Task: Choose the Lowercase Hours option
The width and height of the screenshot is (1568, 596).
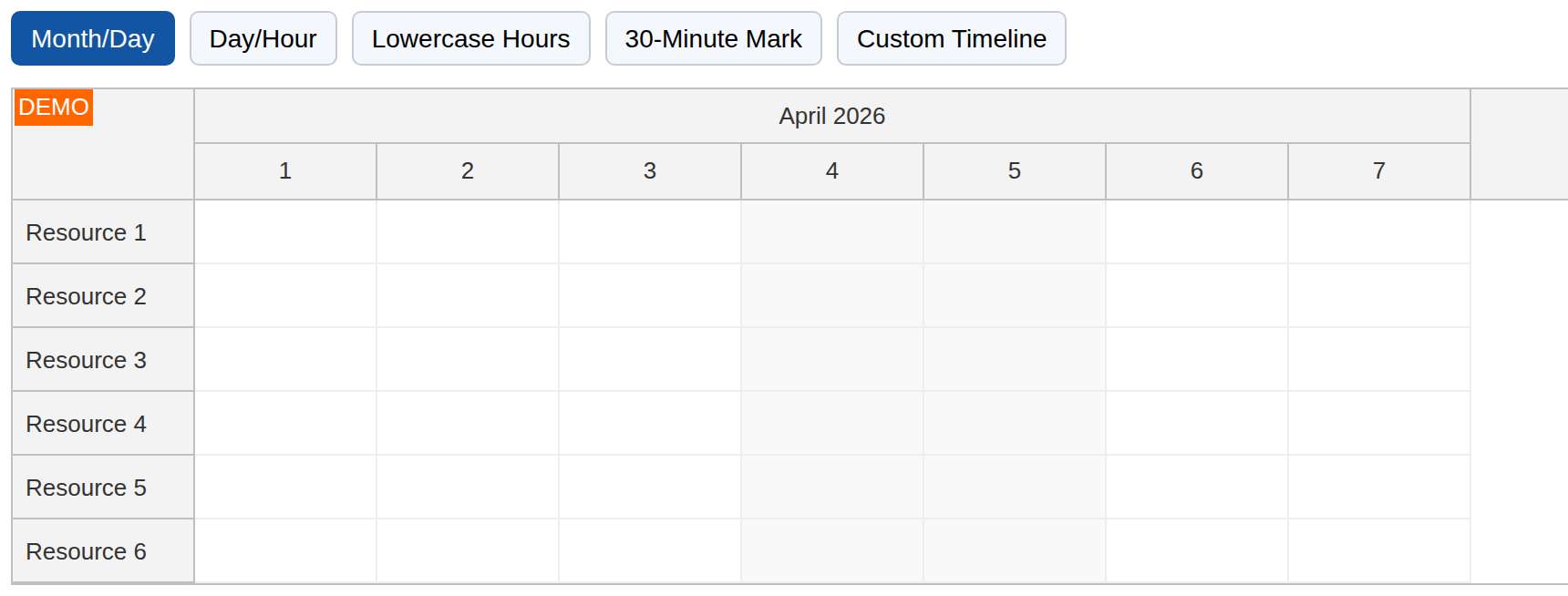Action: click(x=470, y=38)
